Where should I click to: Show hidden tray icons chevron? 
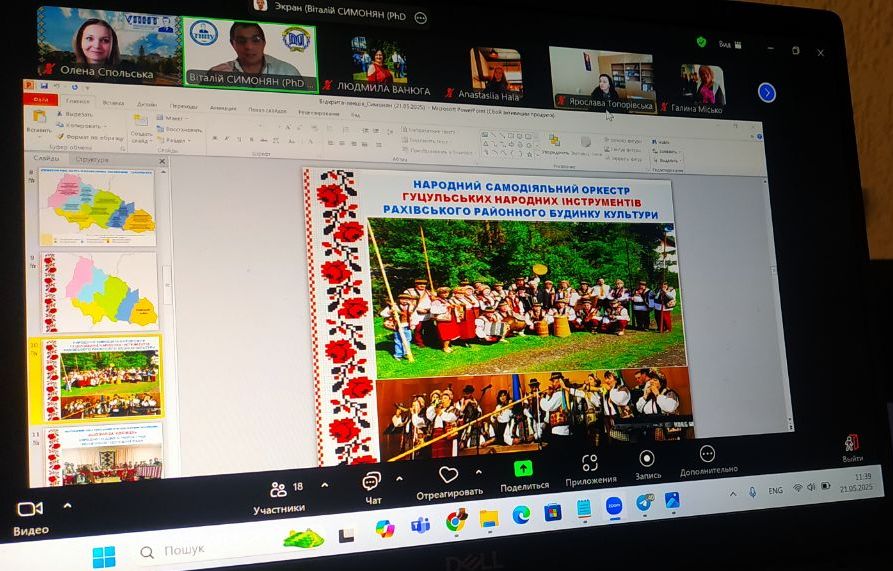(732, 494)
